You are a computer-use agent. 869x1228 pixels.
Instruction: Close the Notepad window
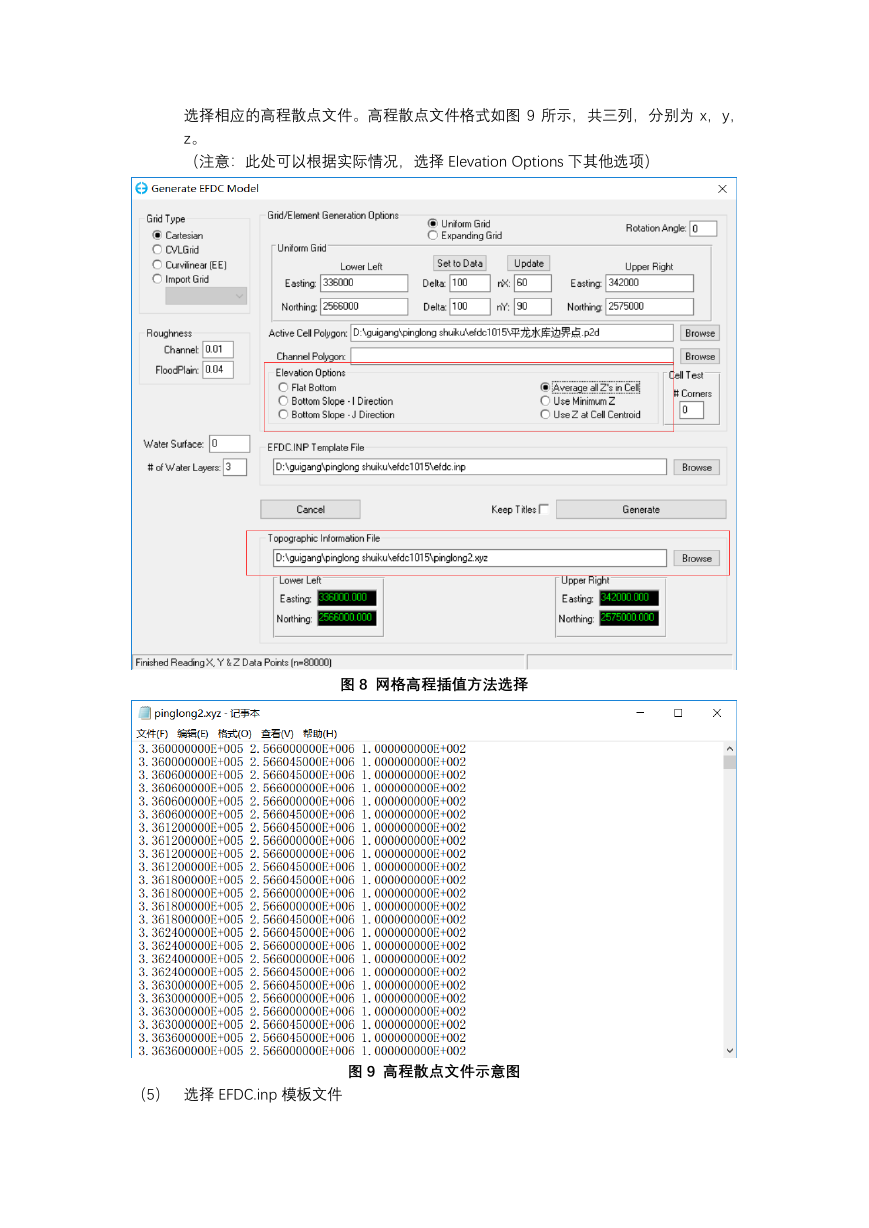tap(716, 713)
